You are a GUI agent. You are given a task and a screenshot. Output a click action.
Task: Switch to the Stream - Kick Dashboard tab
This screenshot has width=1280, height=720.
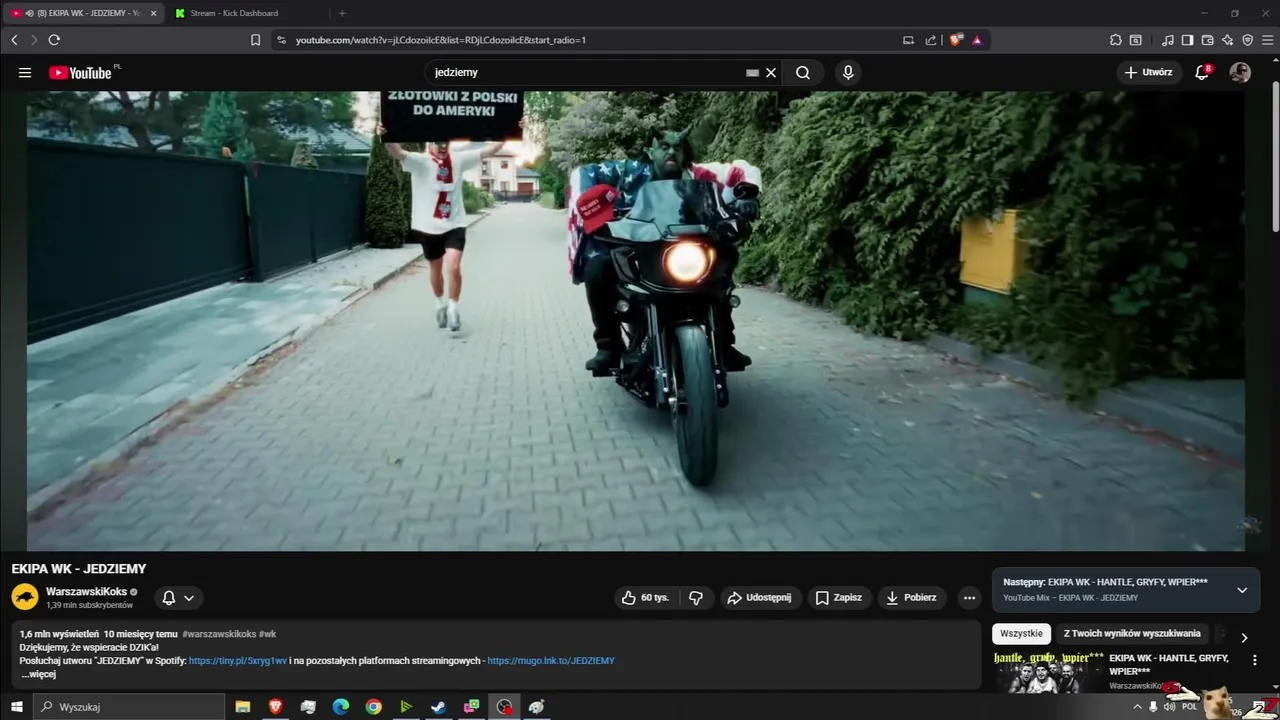234,13
